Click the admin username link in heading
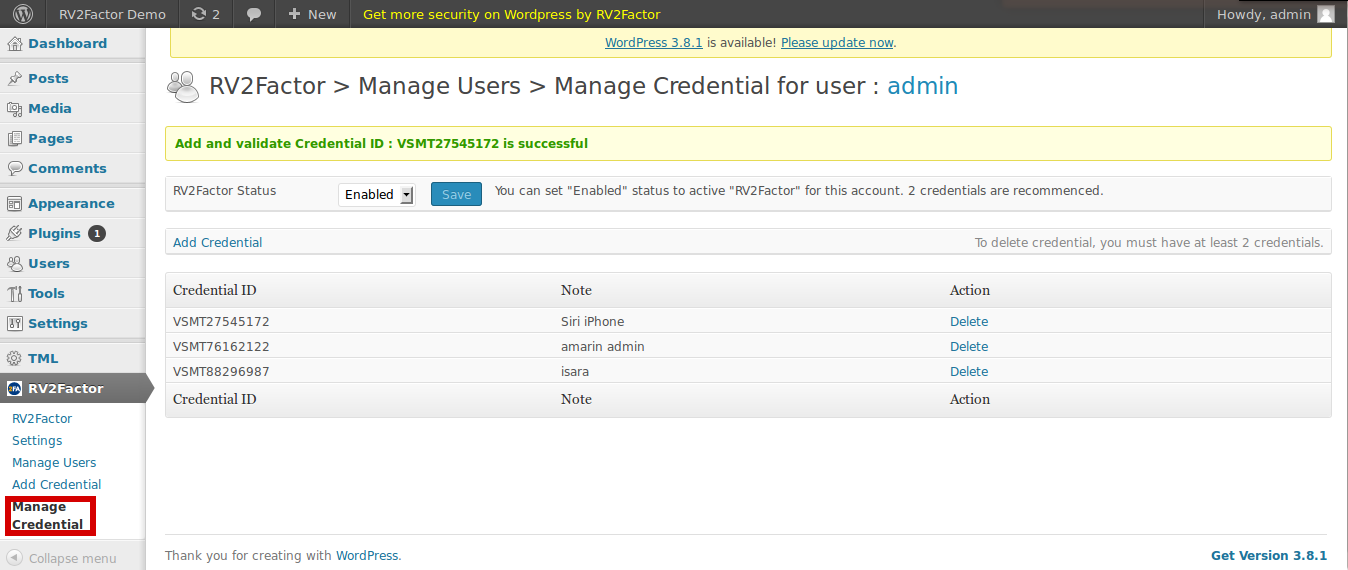This screenshot has height=570, width=1348. pyautogui.click(x=923, y=86)
